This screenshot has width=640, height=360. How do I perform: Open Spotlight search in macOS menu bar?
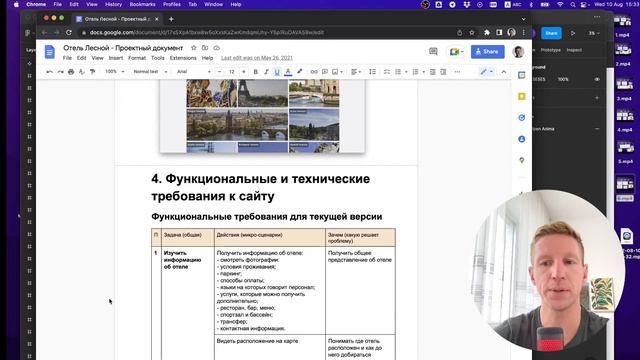573,4
